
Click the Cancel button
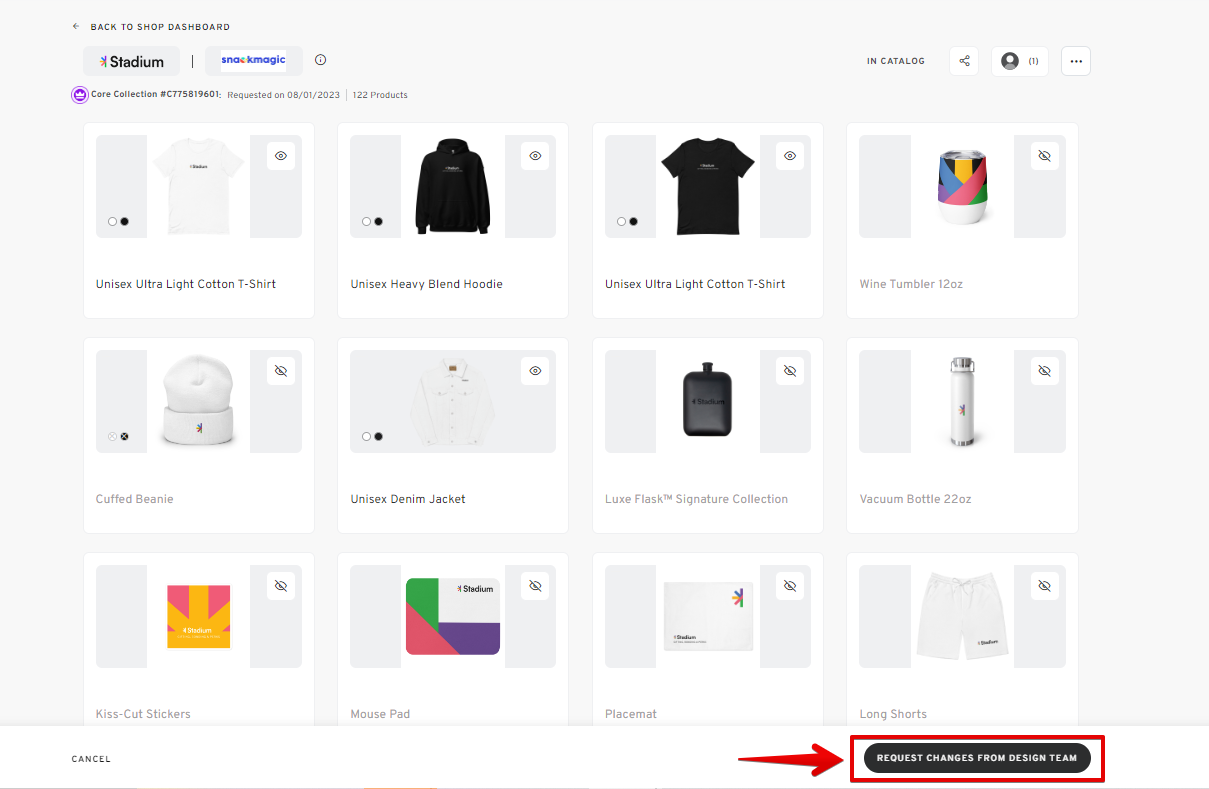click(x=91, y=759)
